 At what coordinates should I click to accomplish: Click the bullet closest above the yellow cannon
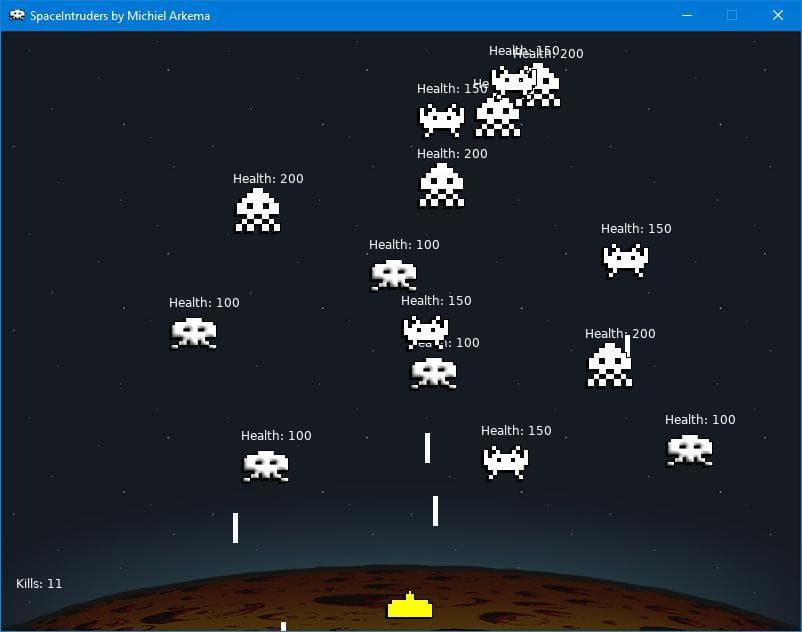(x=435, y=511)
